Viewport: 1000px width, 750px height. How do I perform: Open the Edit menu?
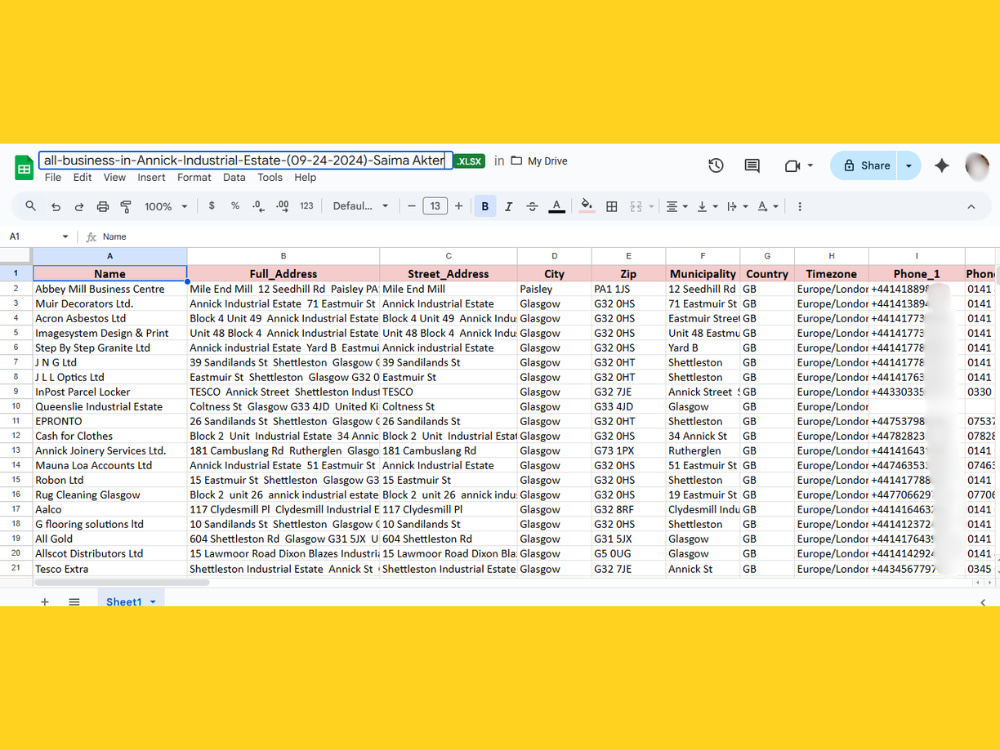click(x=82, y=177)
